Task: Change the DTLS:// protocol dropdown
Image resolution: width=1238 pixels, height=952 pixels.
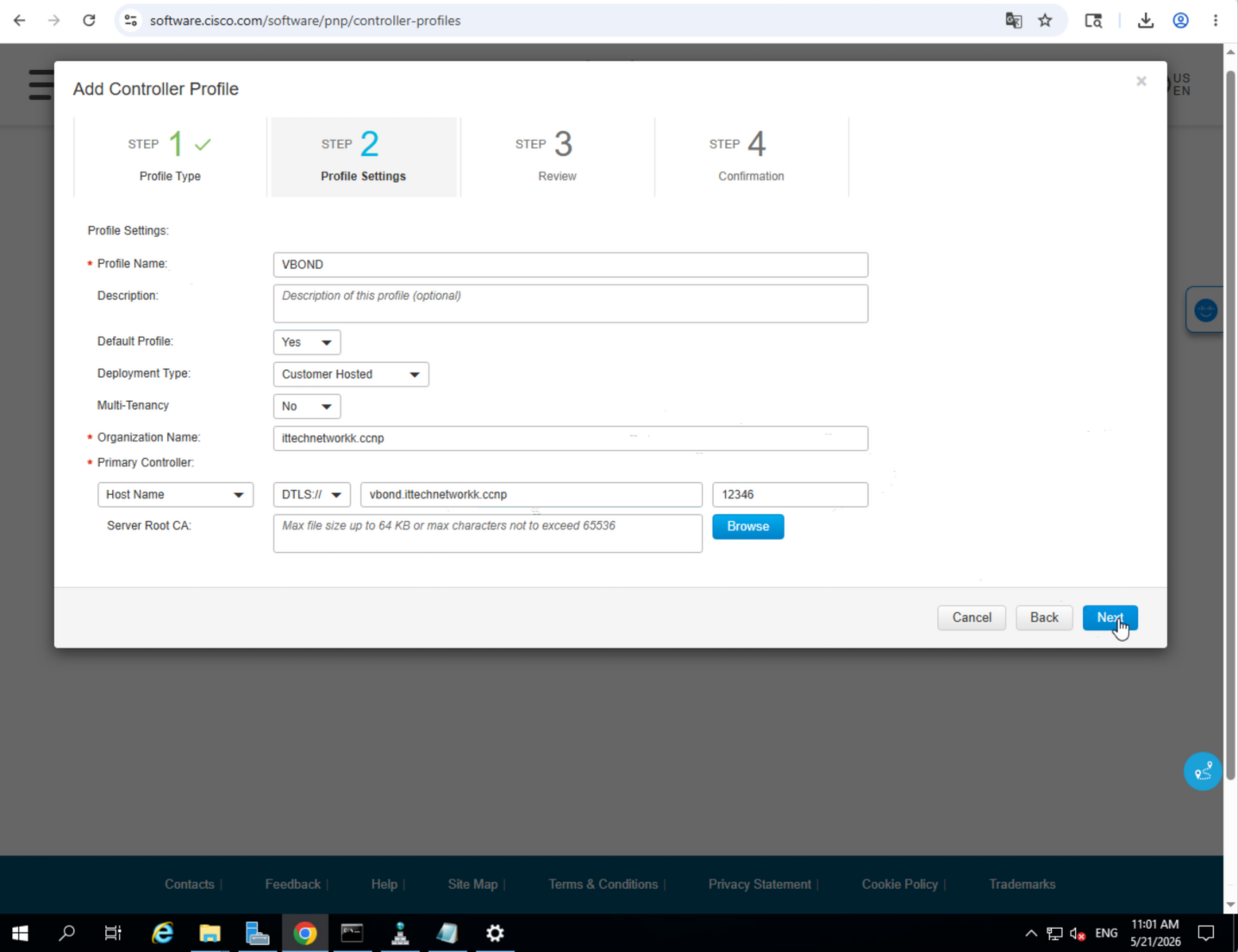Action: [x=312, y=494]
